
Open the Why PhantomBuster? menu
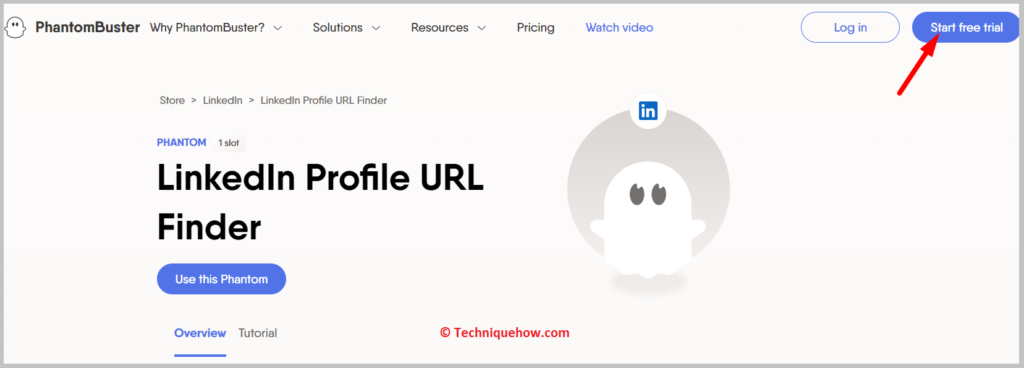[207, 28]
